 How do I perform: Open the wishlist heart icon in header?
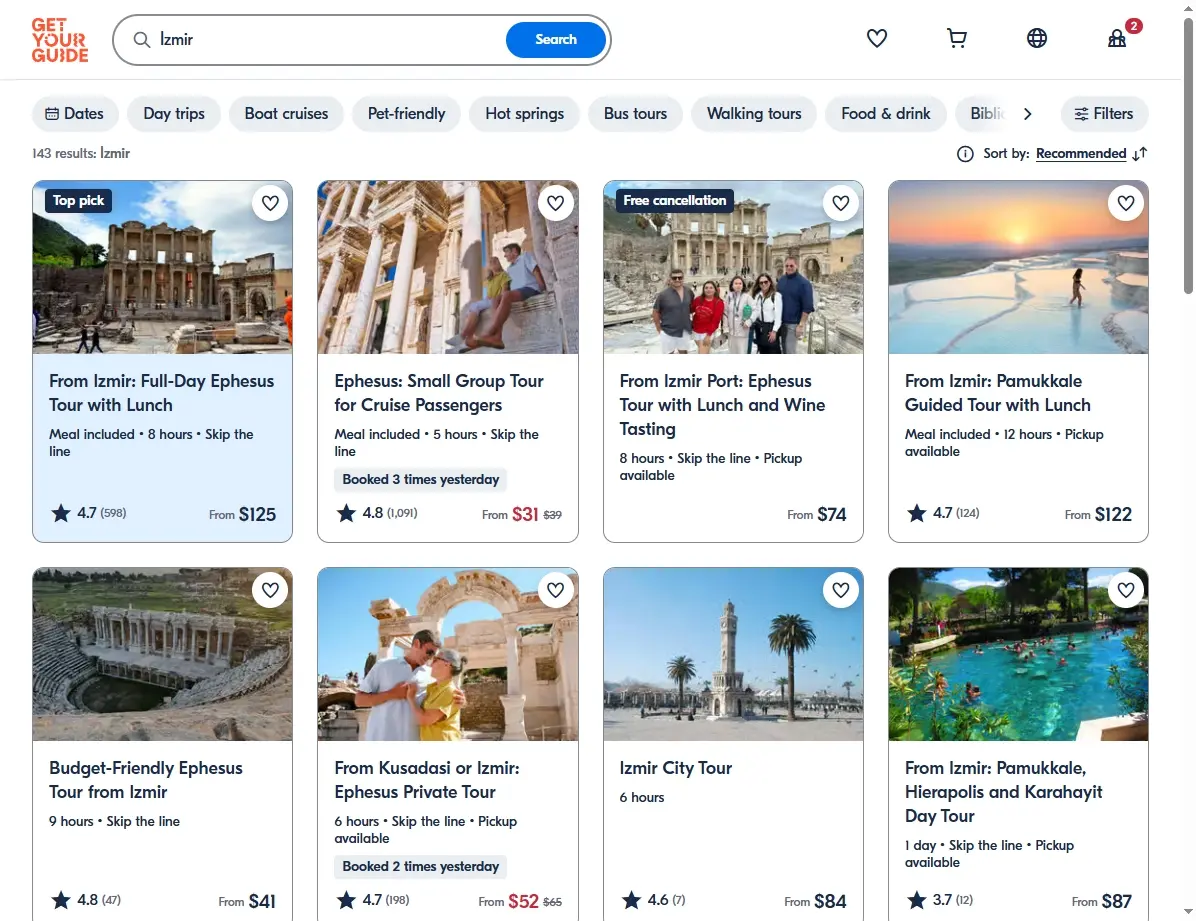pyautogui.click(x=876, y=38)
